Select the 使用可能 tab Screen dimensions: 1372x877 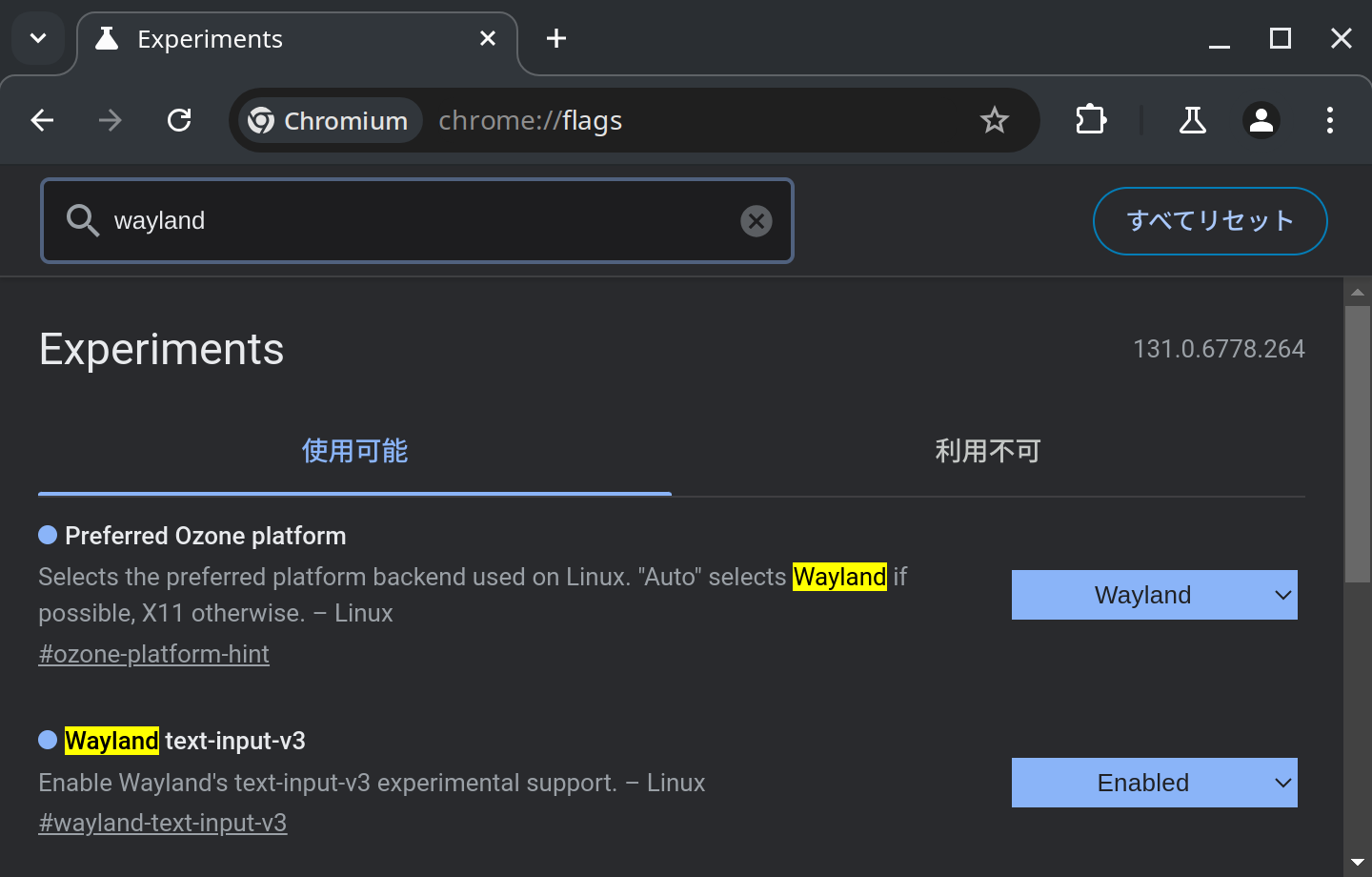click(354, 450)
